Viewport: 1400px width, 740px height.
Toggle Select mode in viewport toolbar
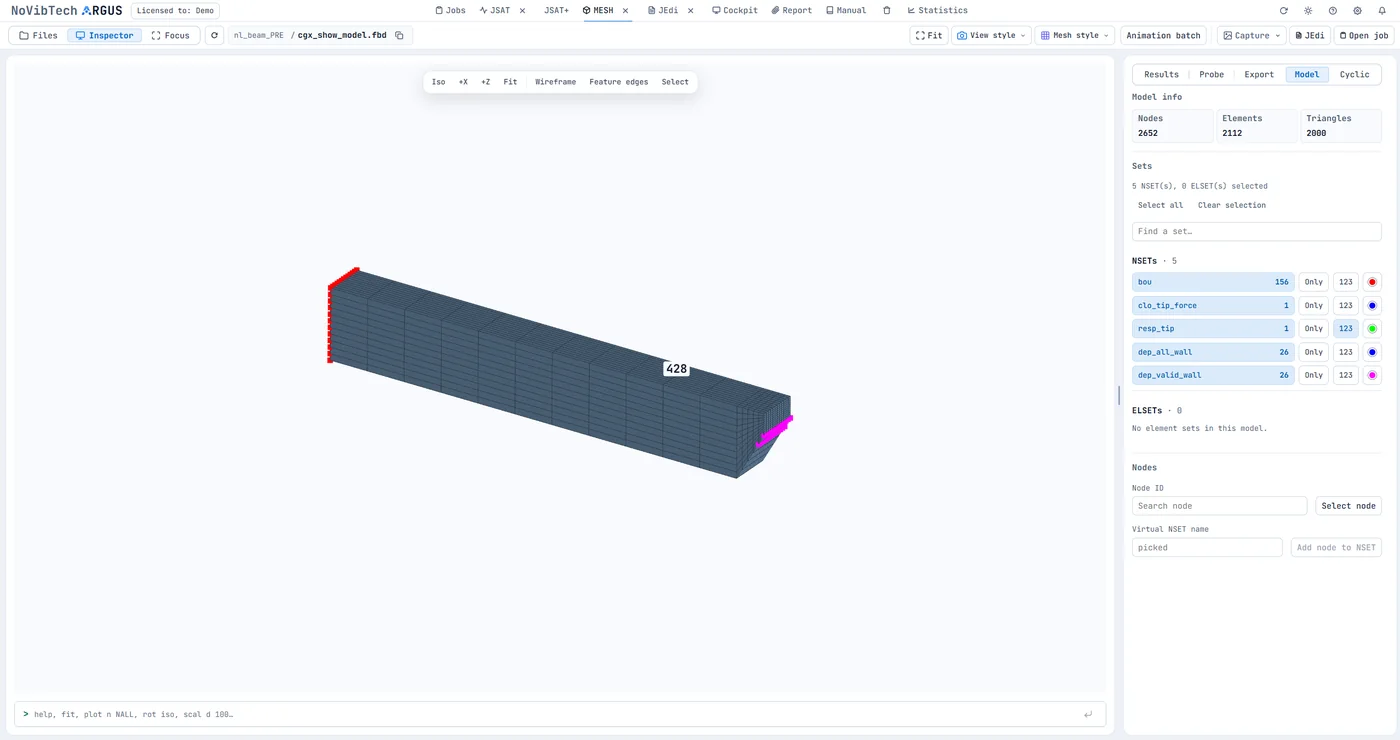[675, 82]
